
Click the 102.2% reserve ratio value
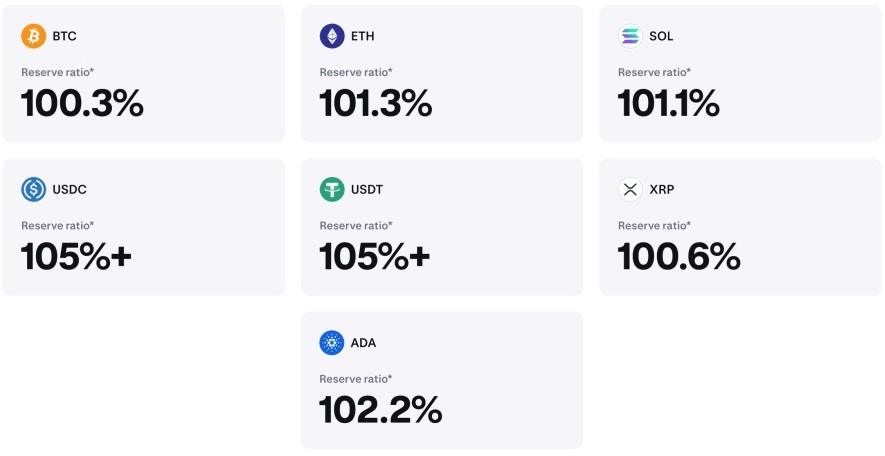pos(381,410)
